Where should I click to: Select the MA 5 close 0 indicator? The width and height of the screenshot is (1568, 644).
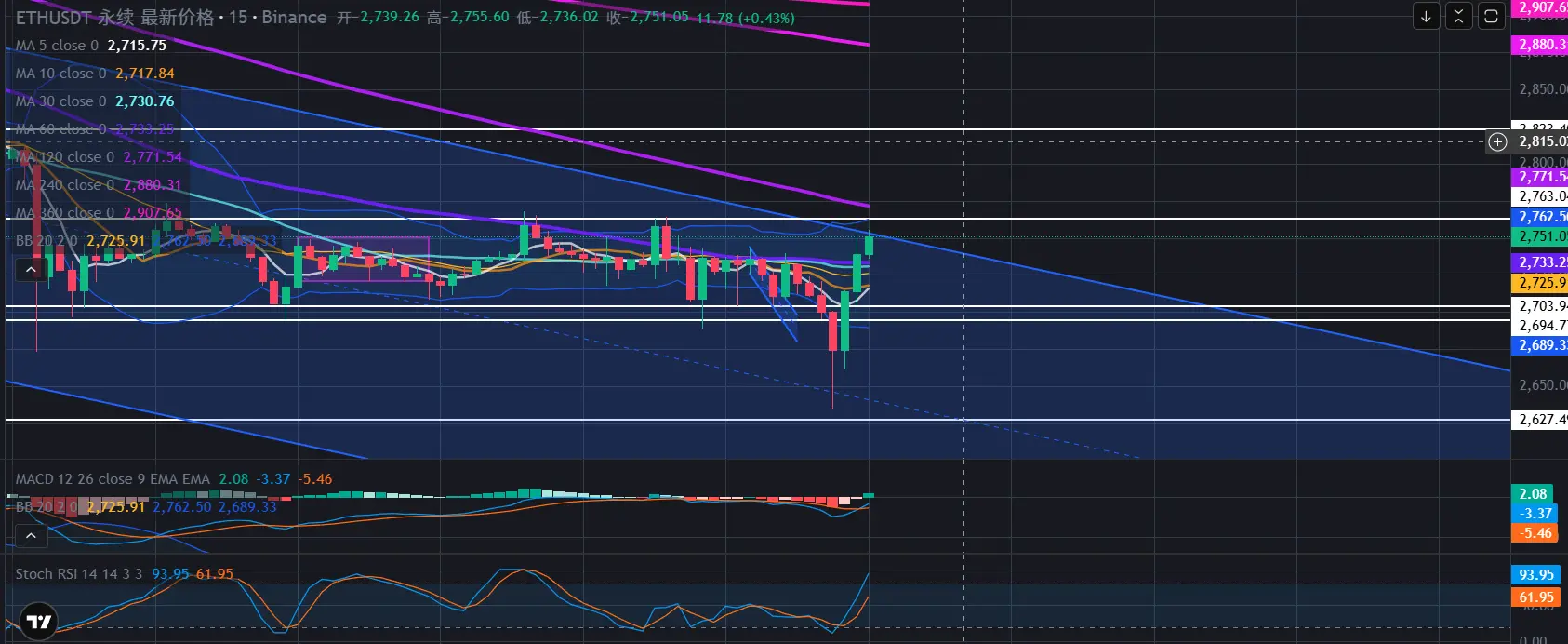tap(57, 46)
